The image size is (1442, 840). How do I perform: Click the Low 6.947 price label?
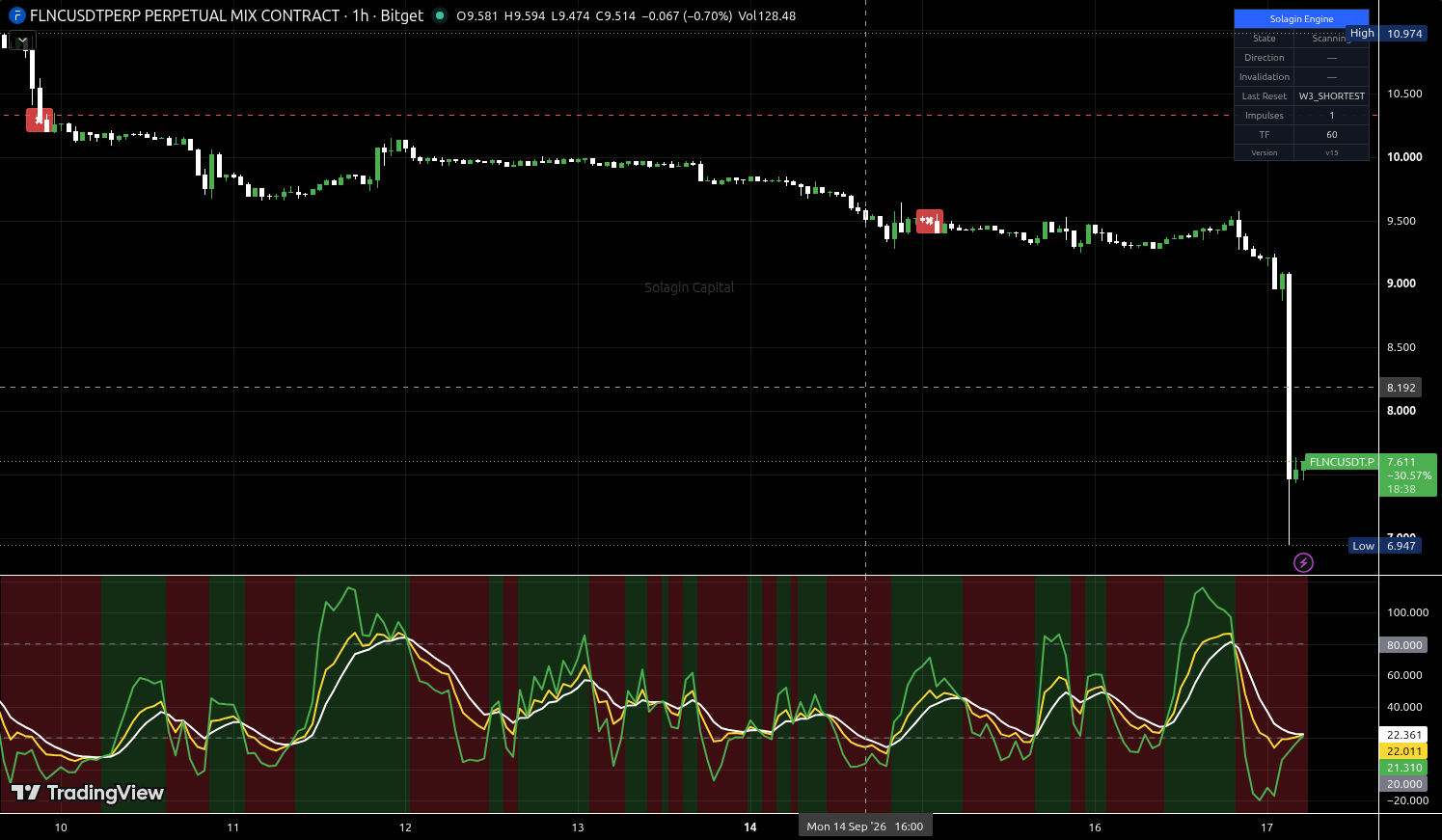click(1386, 546)
